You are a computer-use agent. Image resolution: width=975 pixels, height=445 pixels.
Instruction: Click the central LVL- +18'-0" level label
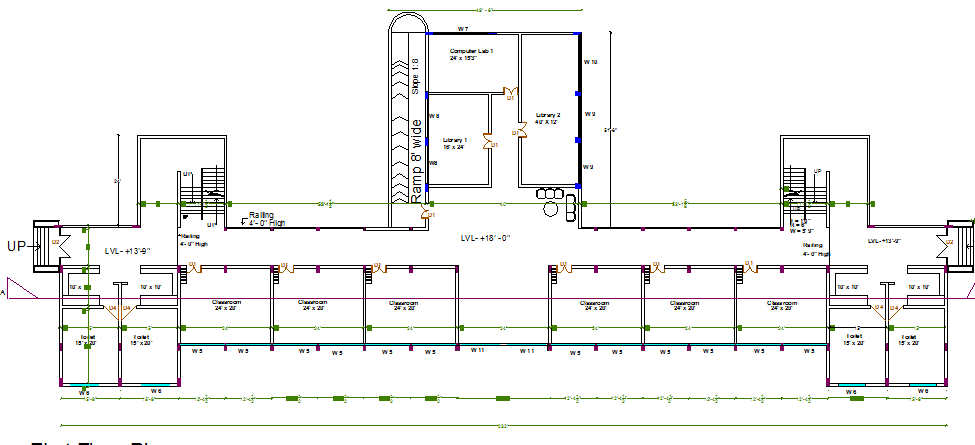point(486,238)
